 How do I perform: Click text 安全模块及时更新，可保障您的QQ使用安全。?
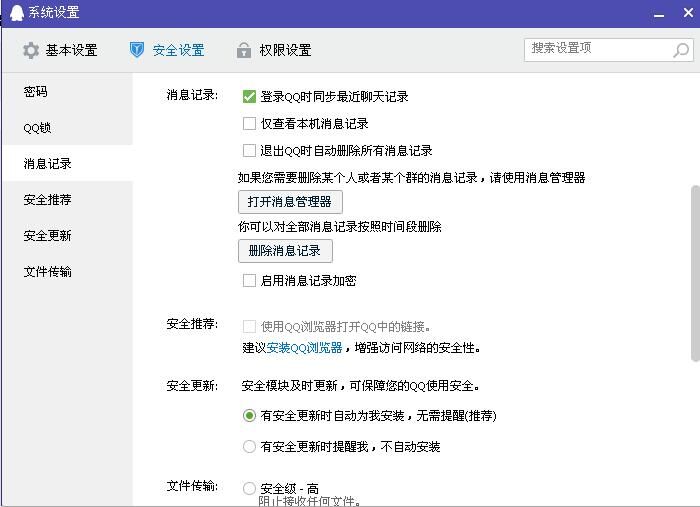[361, 386]
